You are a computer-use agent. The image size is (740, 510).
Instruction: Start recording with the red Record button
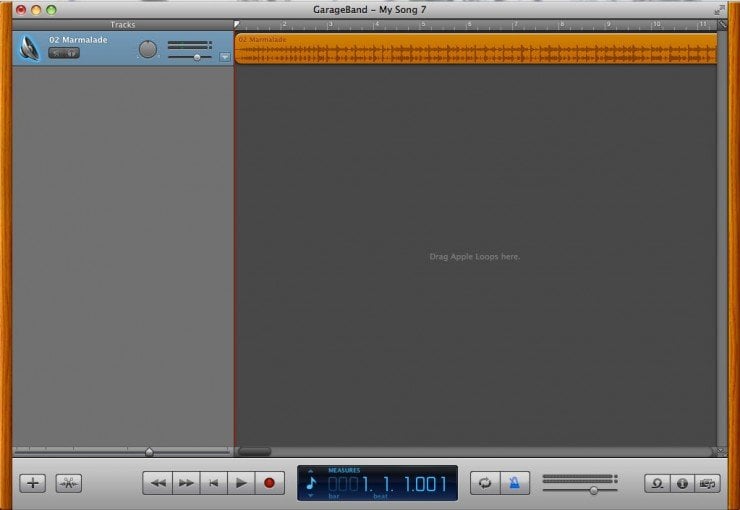click(269, 483)
